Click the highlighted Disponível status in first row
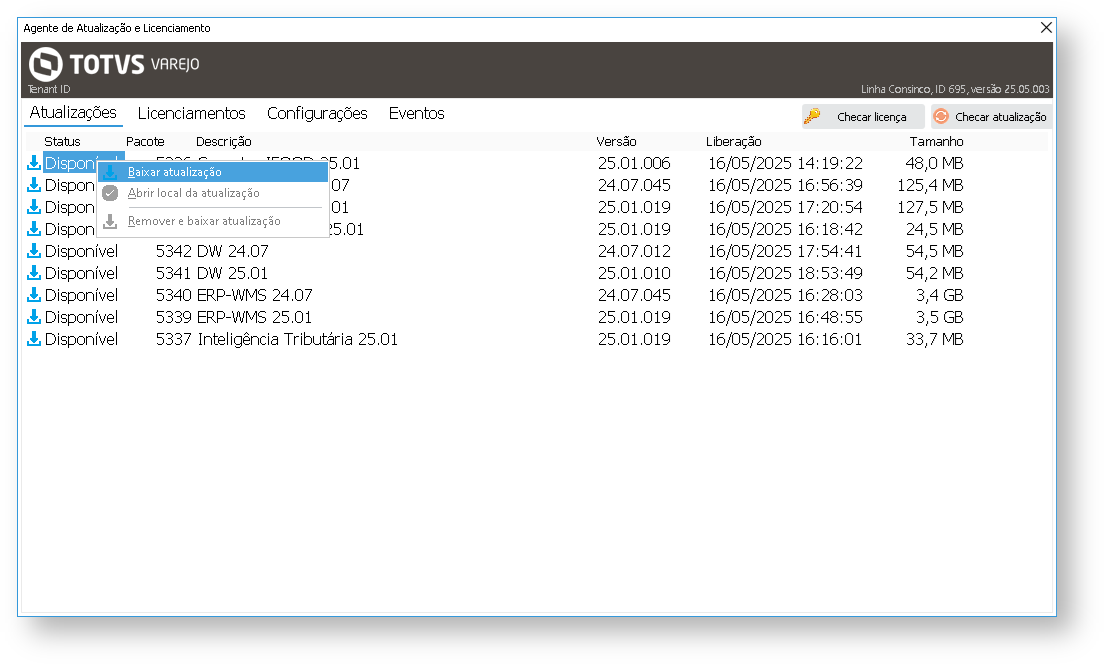Screen dimensions: 1105x665 70,163
